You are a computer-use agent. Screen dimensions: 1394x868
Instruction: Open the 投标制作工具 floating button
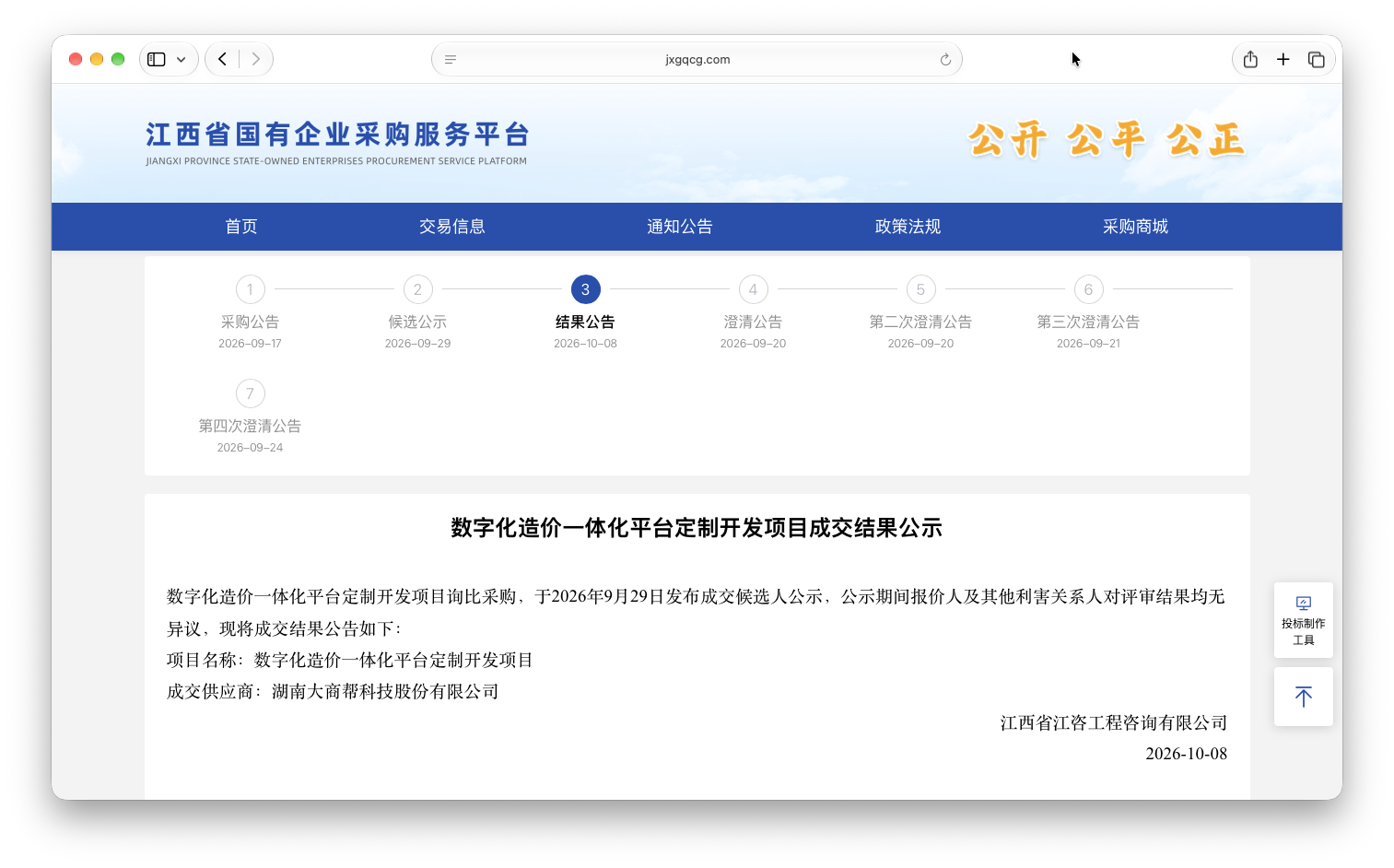click(1303, 620)
